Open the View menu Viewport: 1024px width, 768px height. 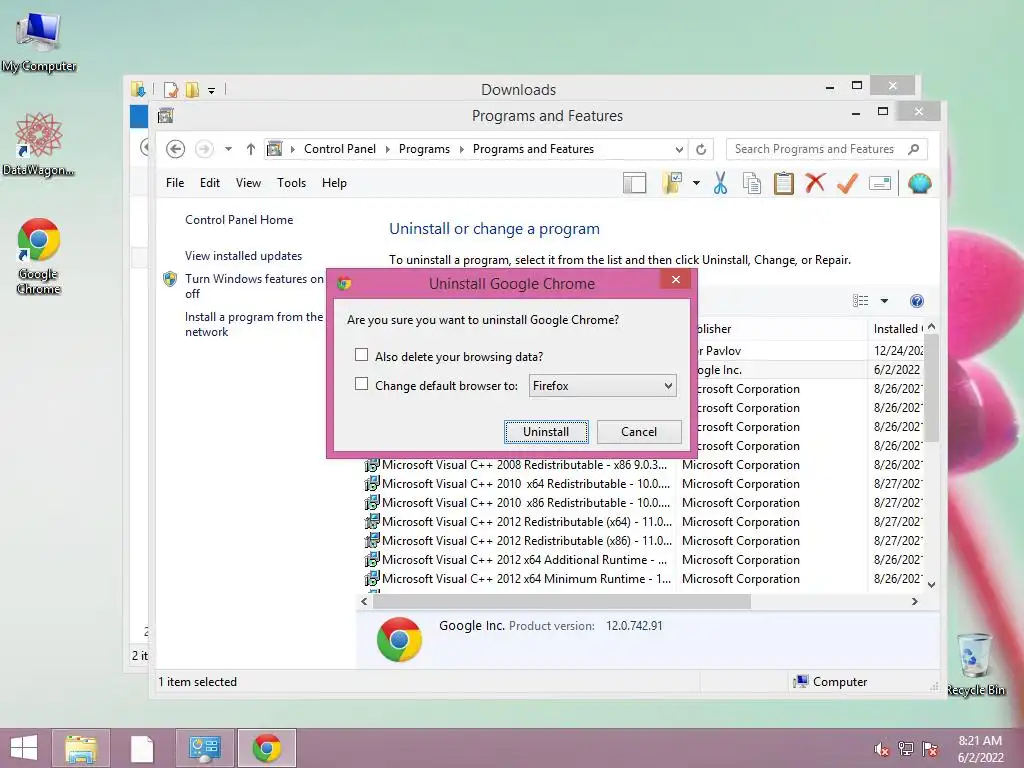click(x=248, y=183)
